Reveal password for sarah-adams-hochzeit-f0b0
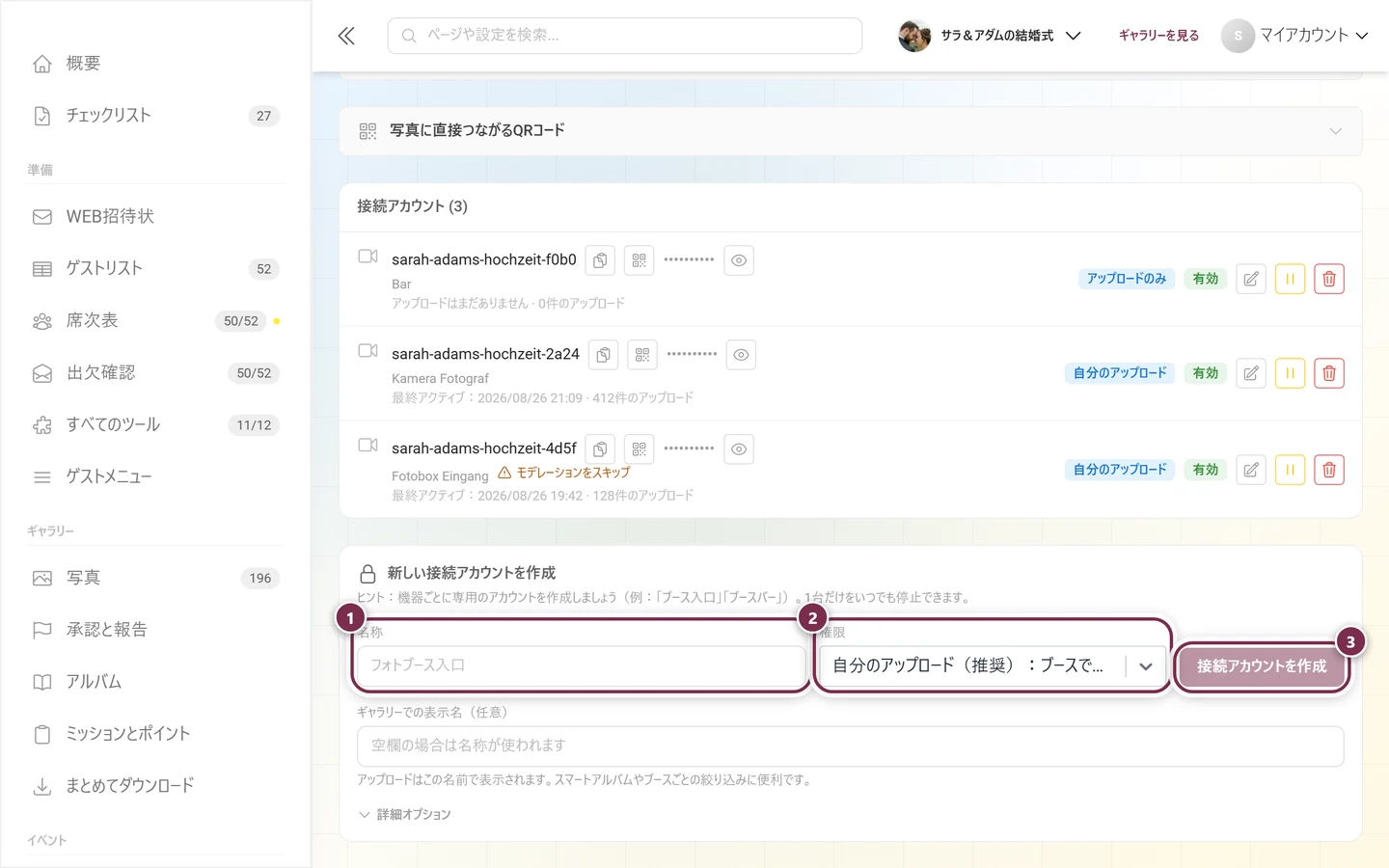Screen dimensions: 1389x868 pos(739,260)
